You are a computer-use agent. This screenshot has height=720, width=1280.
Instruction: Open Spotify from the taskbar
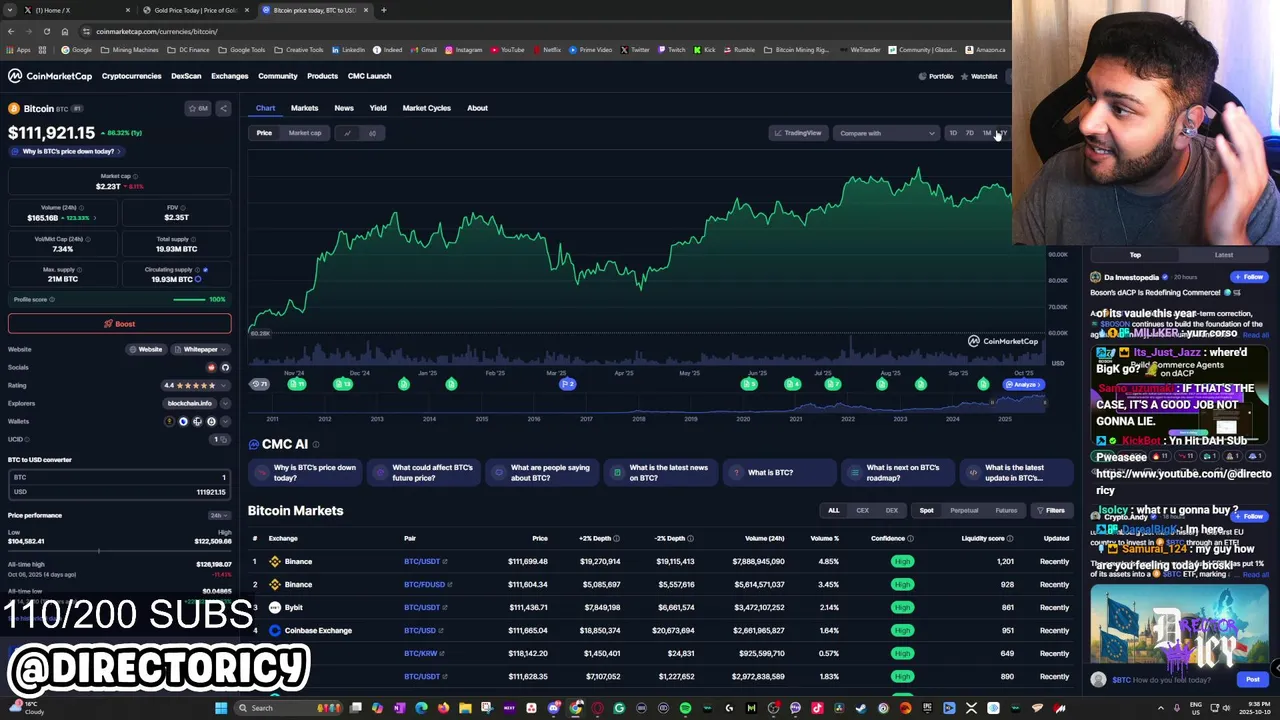[x=685, y=708]
